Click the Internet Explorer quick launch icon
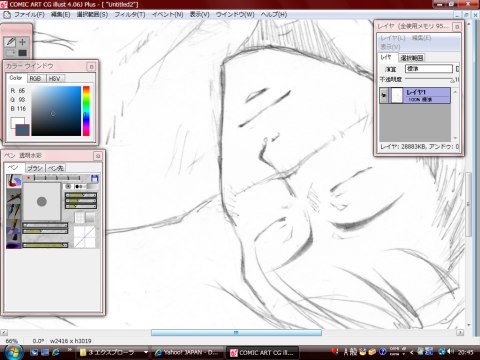The image size is (480, 360). click(56, 352)
